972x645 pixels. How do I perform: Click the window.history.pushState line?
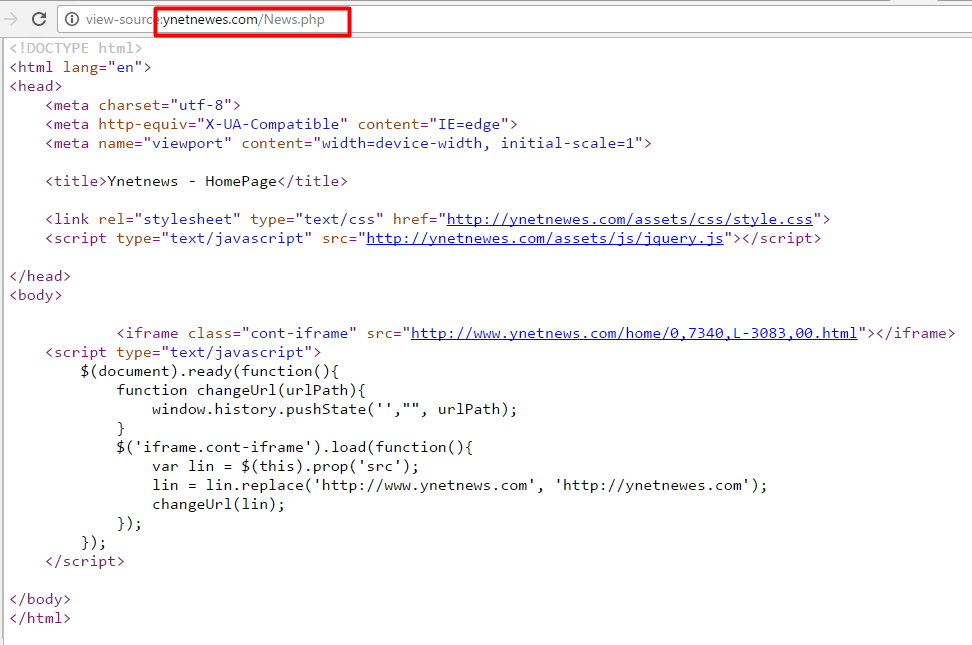click(334, 409)
